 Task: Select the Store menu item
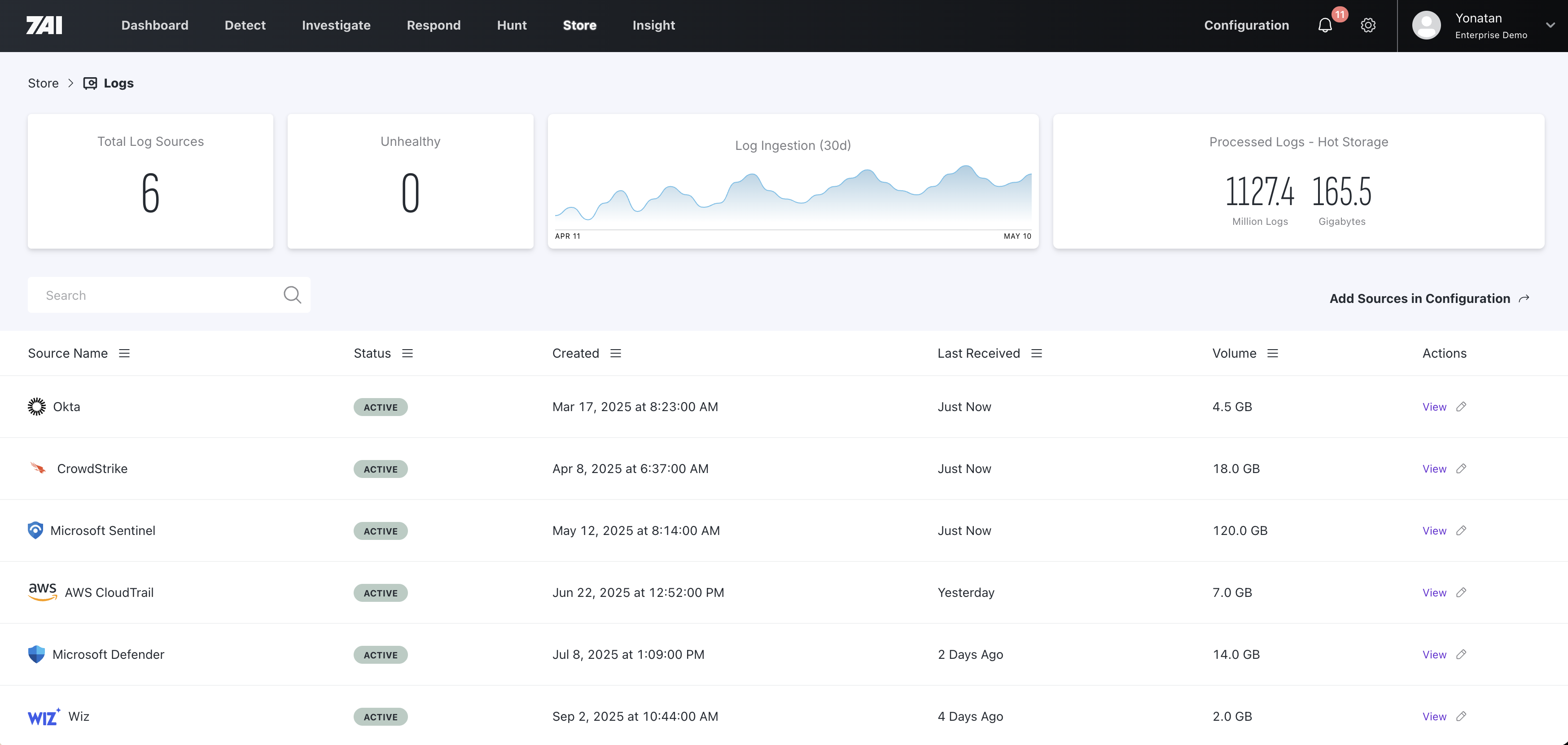coord(579,25)
